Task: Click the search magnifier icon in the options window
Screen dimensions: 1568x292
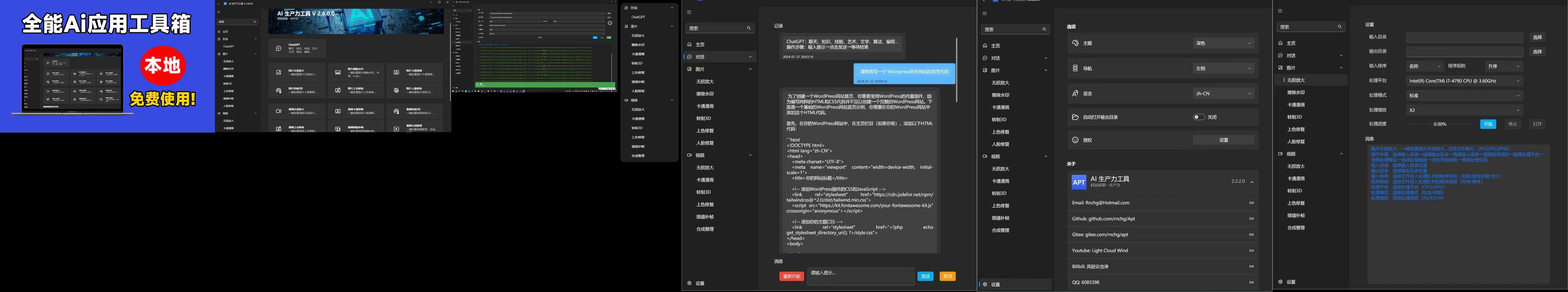Action: point(1044,29)
